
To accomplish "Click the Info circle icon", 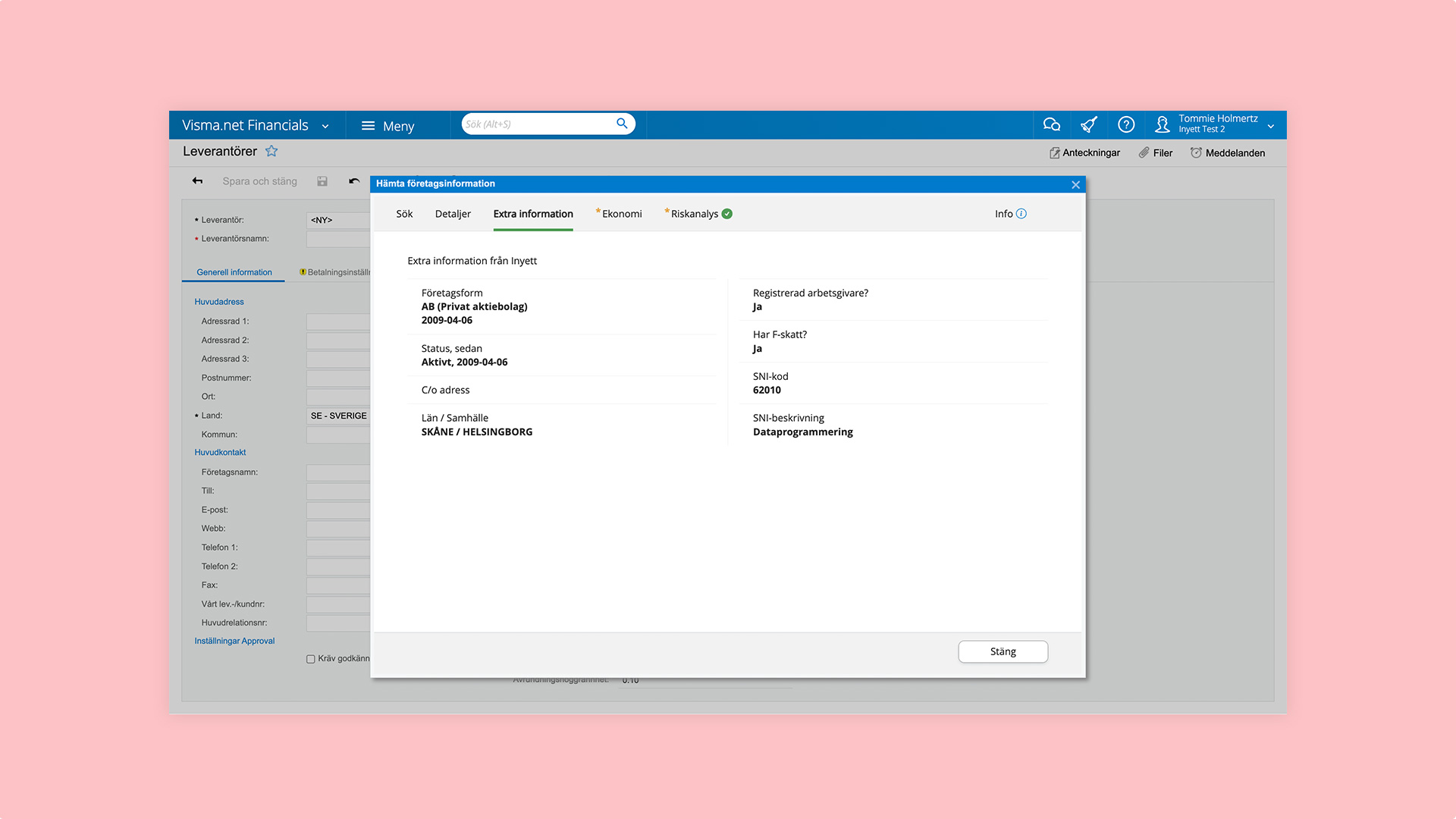I will [1021, 214].
